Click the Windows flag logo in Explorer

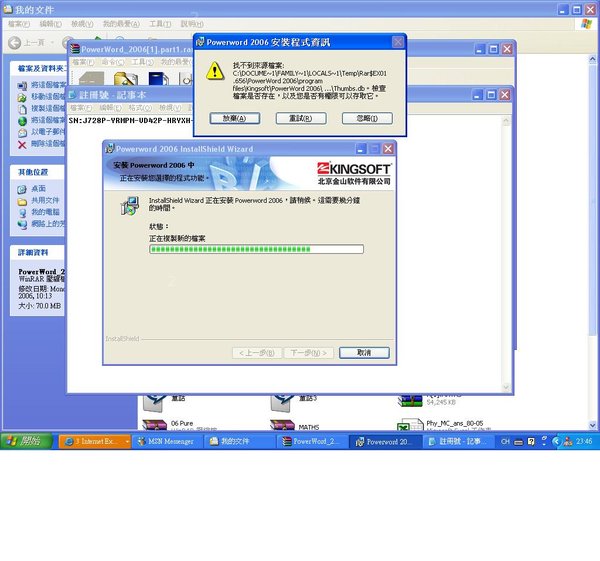click(586, 24)
